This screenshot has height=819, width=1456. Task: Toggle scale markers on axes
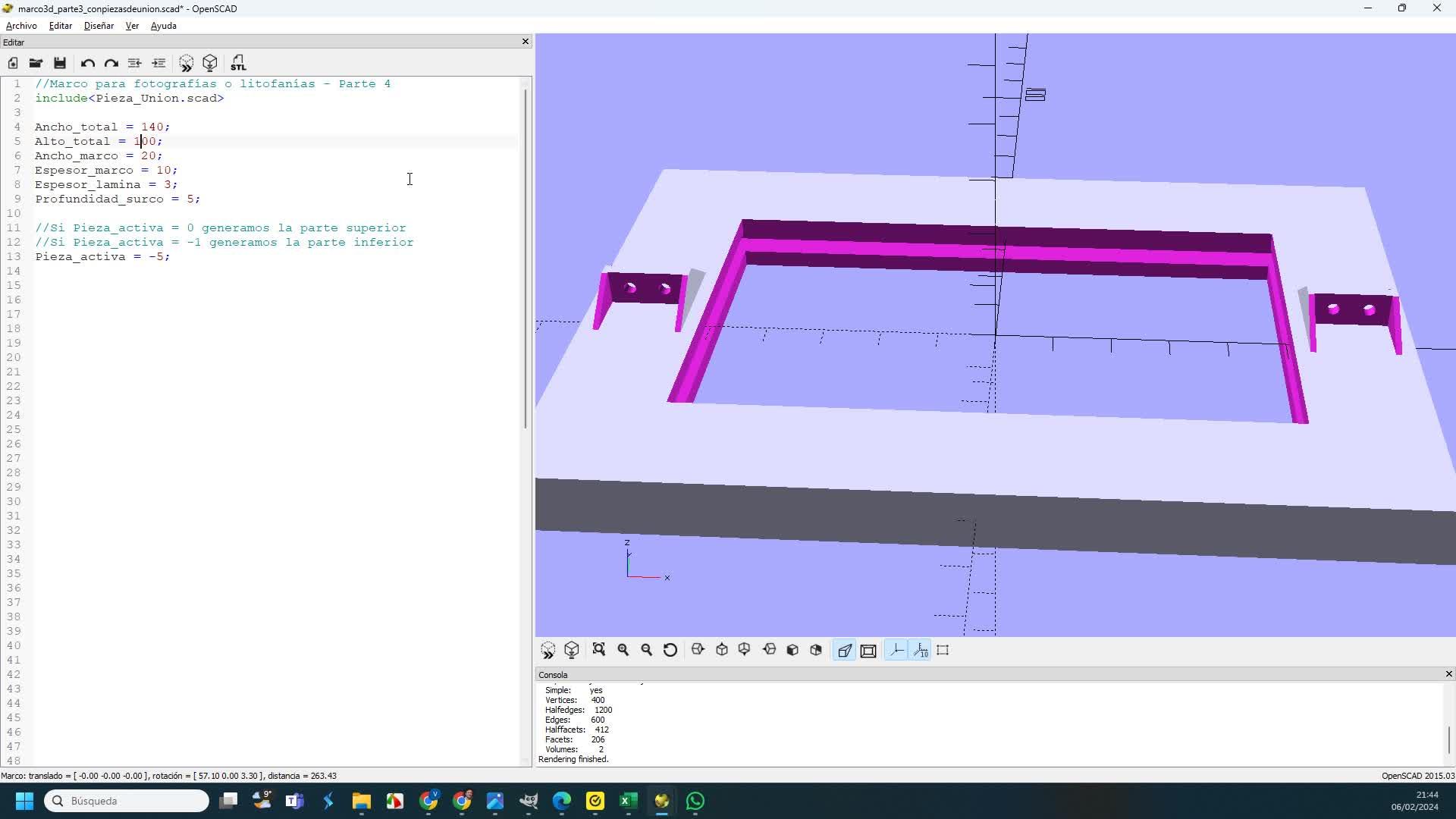(x=921, y=650)
